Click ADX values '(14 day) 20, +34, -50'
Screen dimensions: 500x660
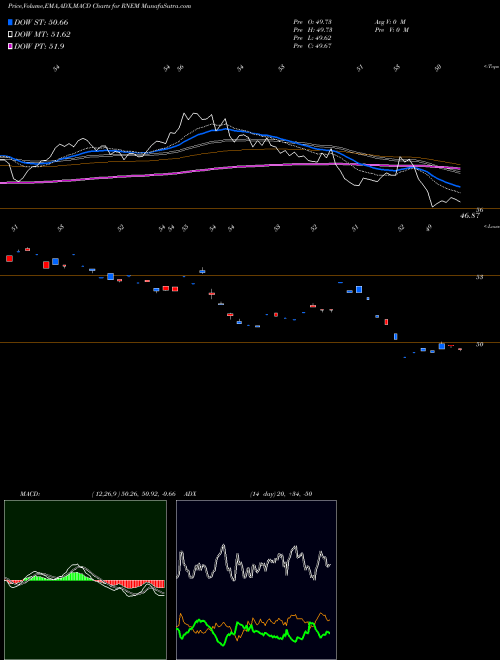pyautogui.click(x=281, y=494)
